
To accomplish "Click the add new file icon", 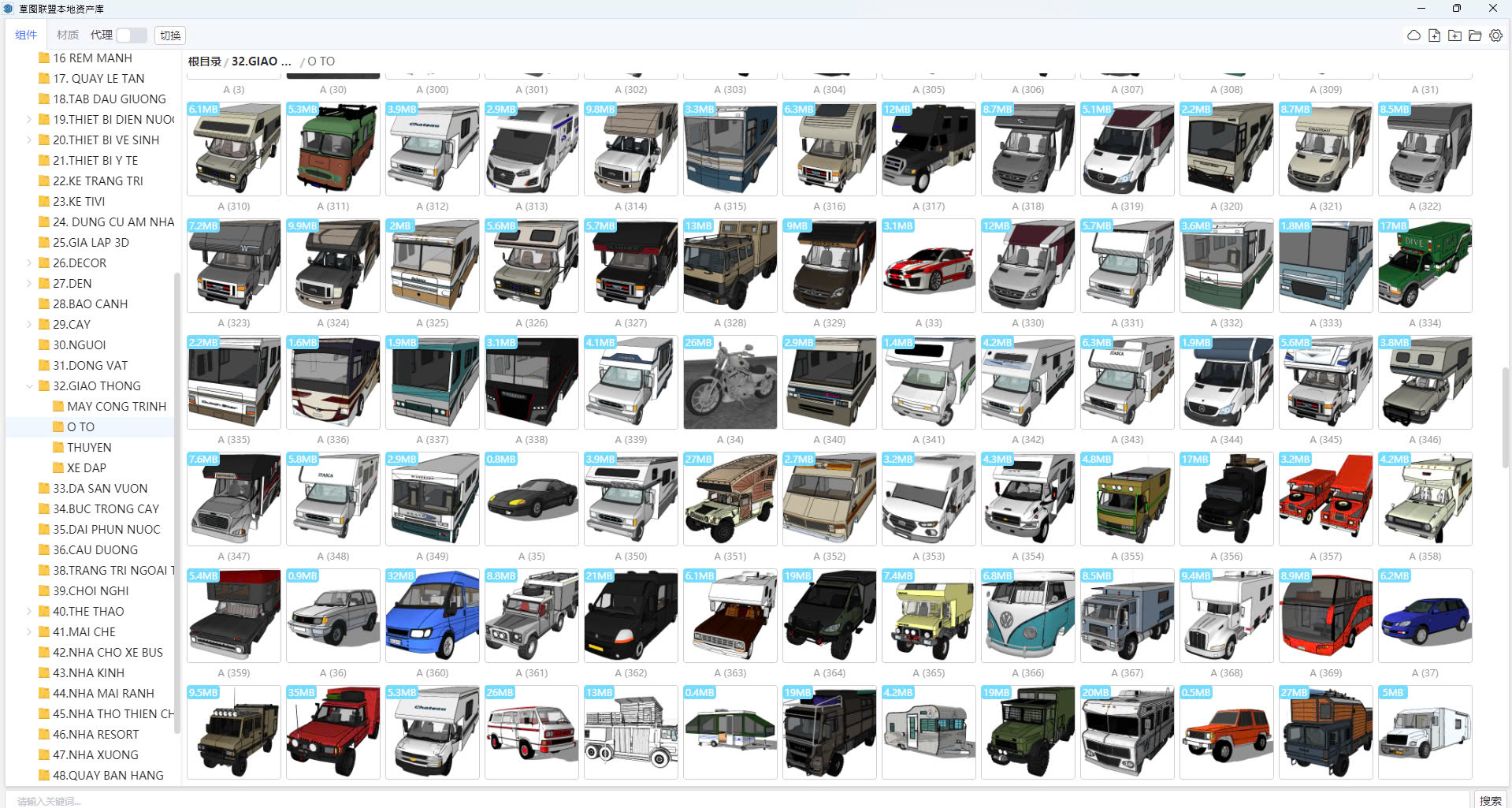I will click(1434, 35).
